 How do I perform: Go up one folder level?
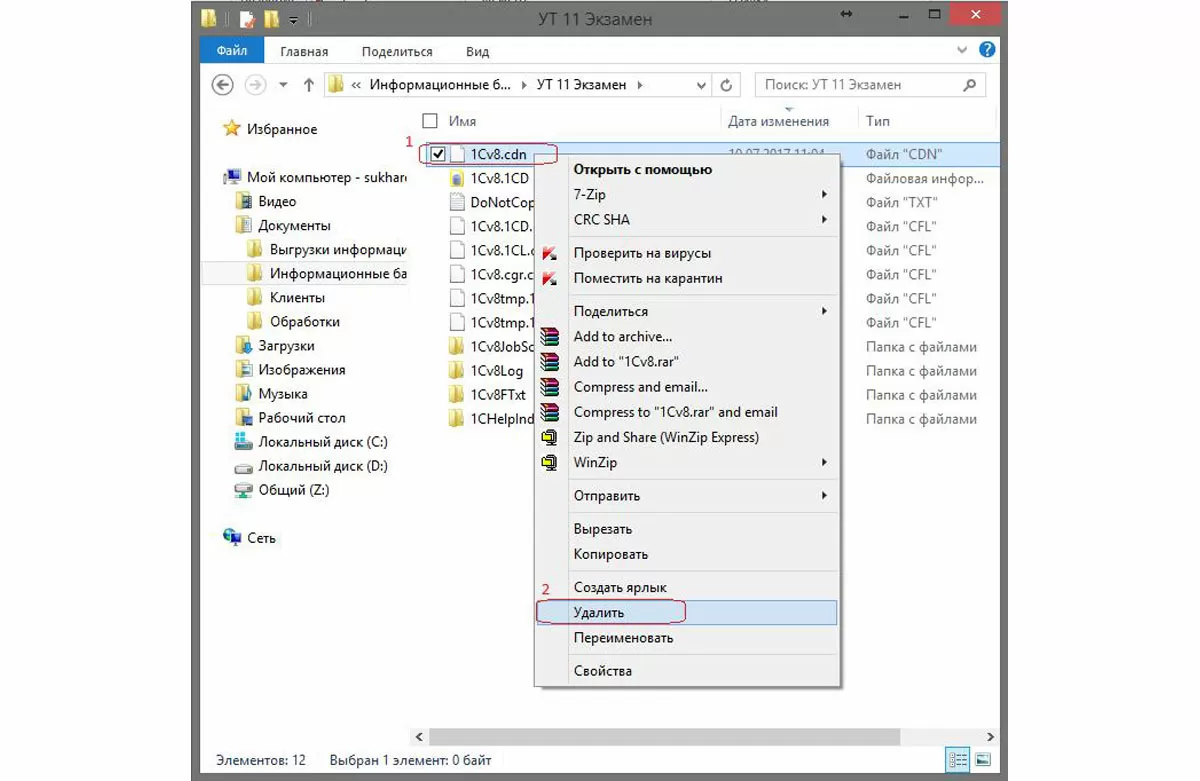click(309, 85)
